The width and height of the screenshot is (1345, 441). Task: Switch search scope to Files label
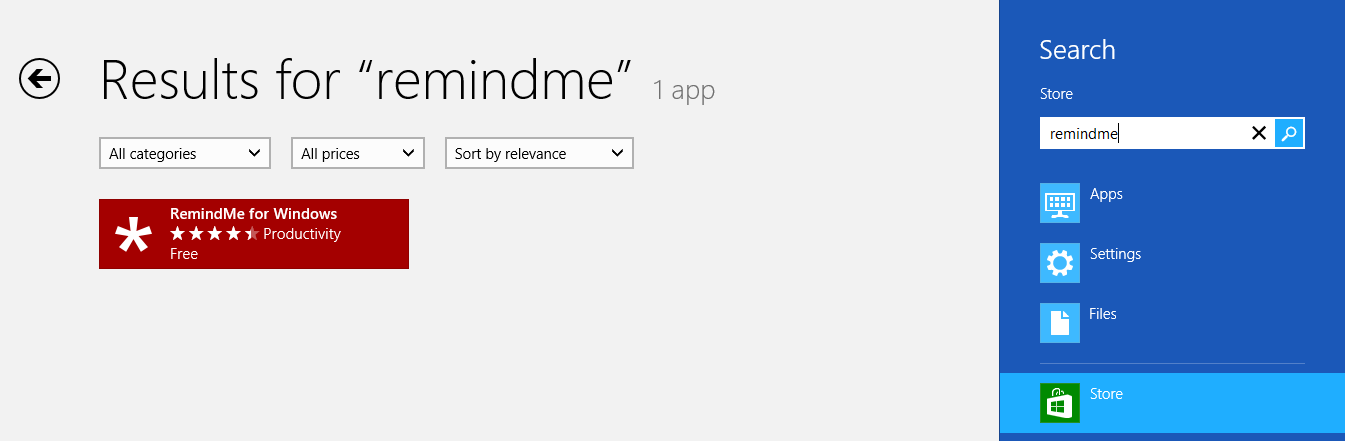pyautogui.click(x=1103, y=314)
